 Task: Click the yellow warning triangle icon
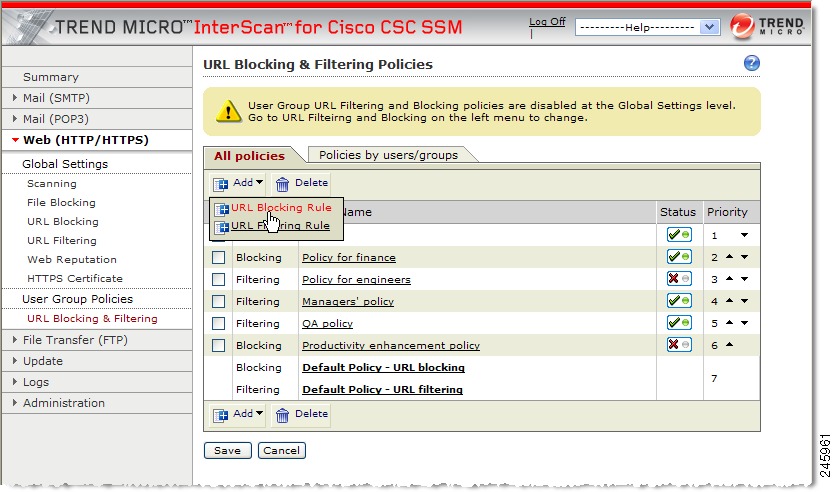228,111
